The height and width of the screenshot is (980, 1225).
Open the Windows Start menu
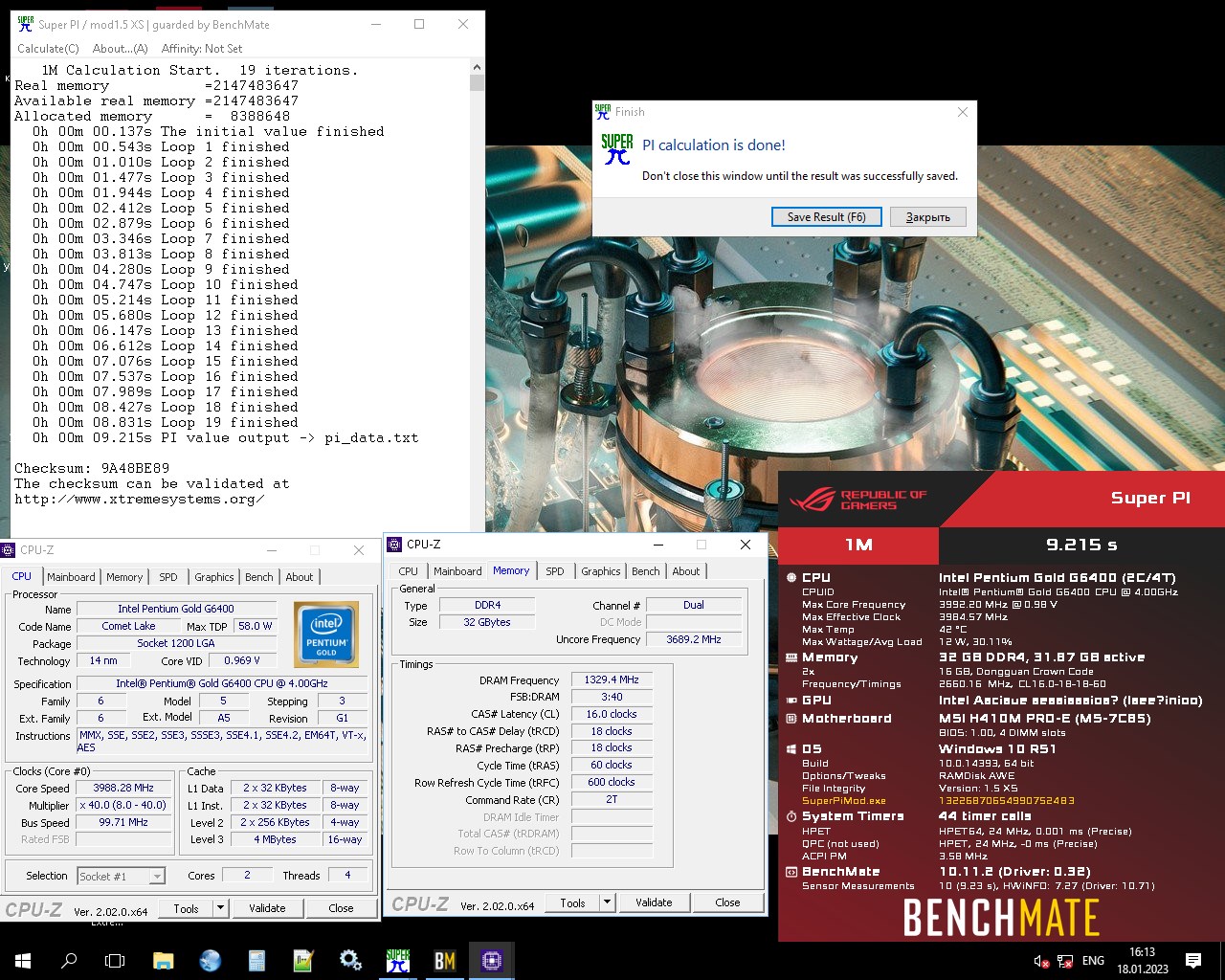point(23,960)
